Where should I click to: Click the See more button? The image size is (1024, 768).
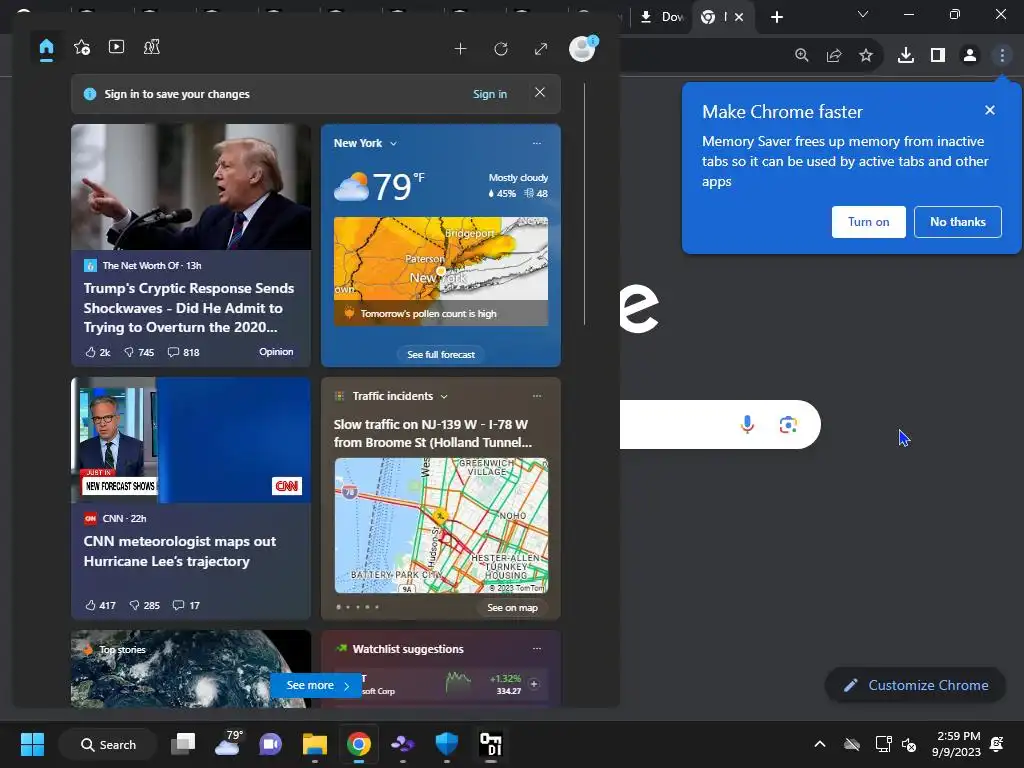coord(317,685)
